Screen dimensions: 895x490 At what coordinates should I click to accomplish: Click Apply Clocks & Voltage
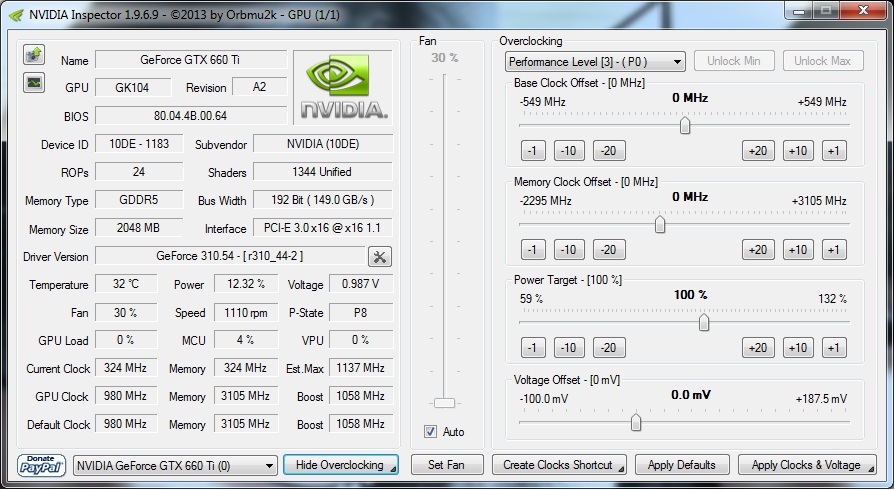point(807,465)
